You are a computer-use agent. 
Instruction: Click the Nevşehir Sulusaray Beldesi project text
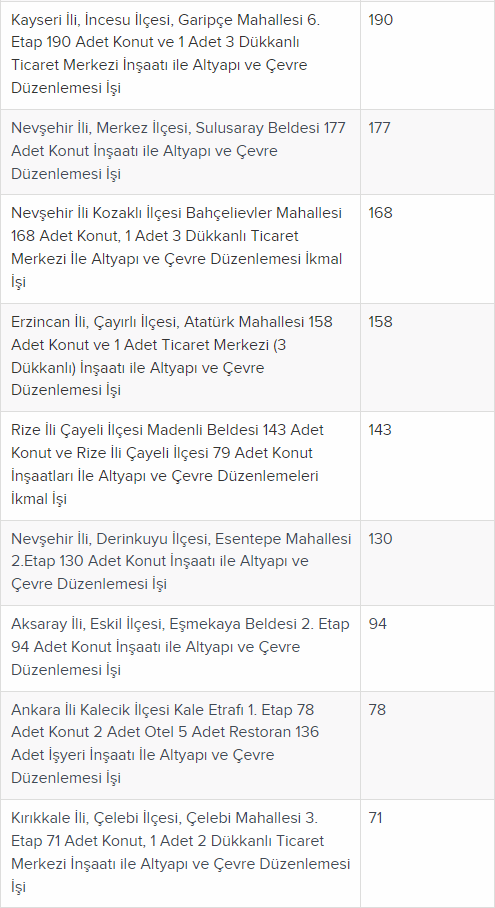(178, 151)
